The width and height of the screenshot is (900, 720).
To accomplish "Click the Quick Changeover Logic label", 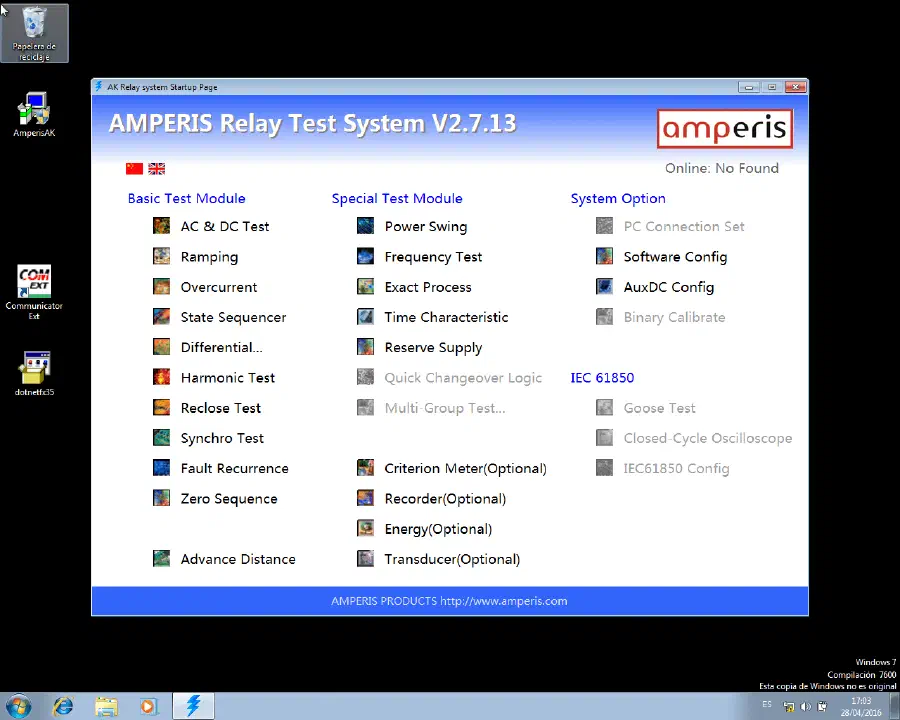I will pos(463,378).
